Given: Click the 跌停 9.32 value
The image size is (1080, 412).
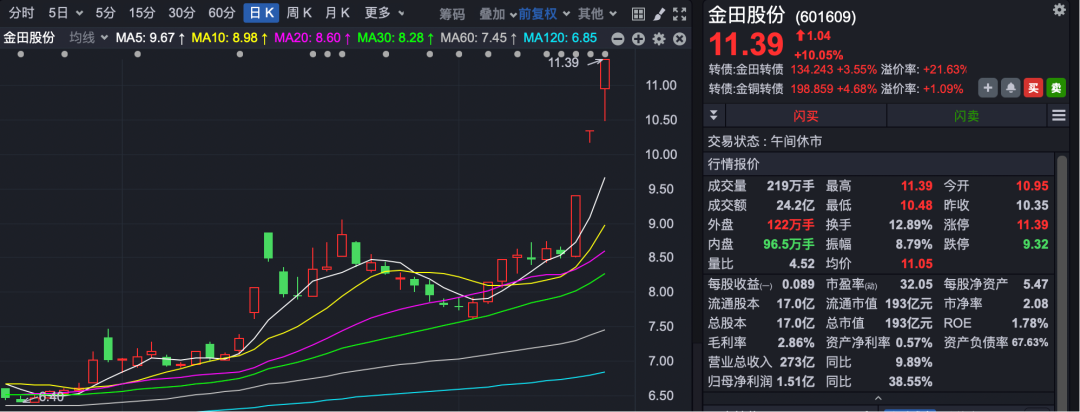Looking at the screenshot, I should [1035, 244].
